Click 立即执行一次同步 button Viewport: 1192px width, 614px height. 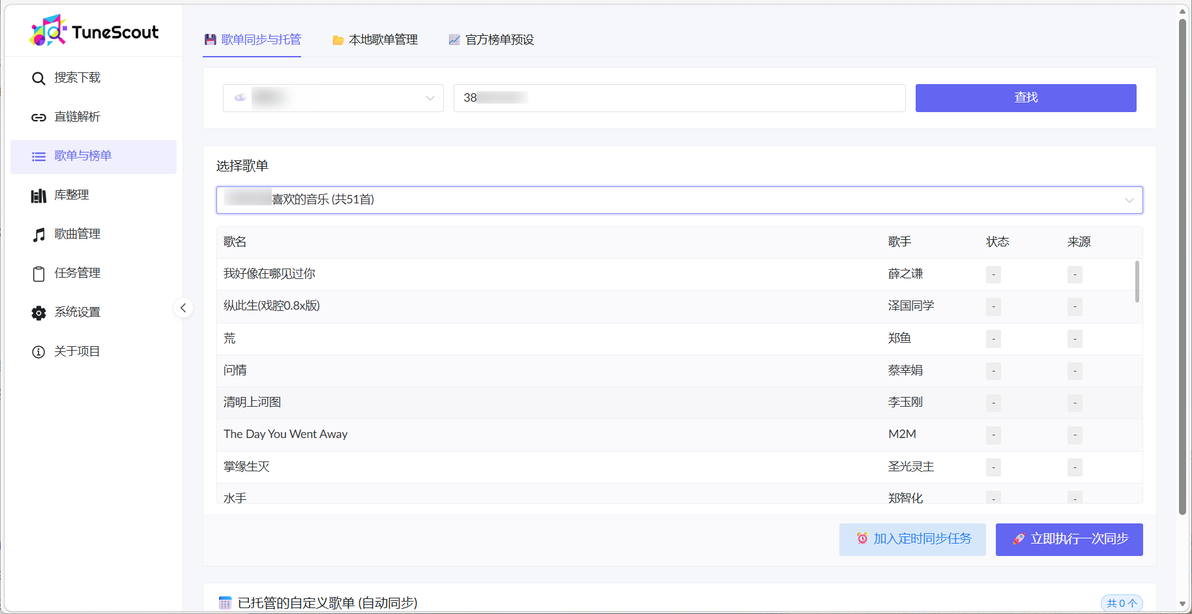pos(1070,540)
